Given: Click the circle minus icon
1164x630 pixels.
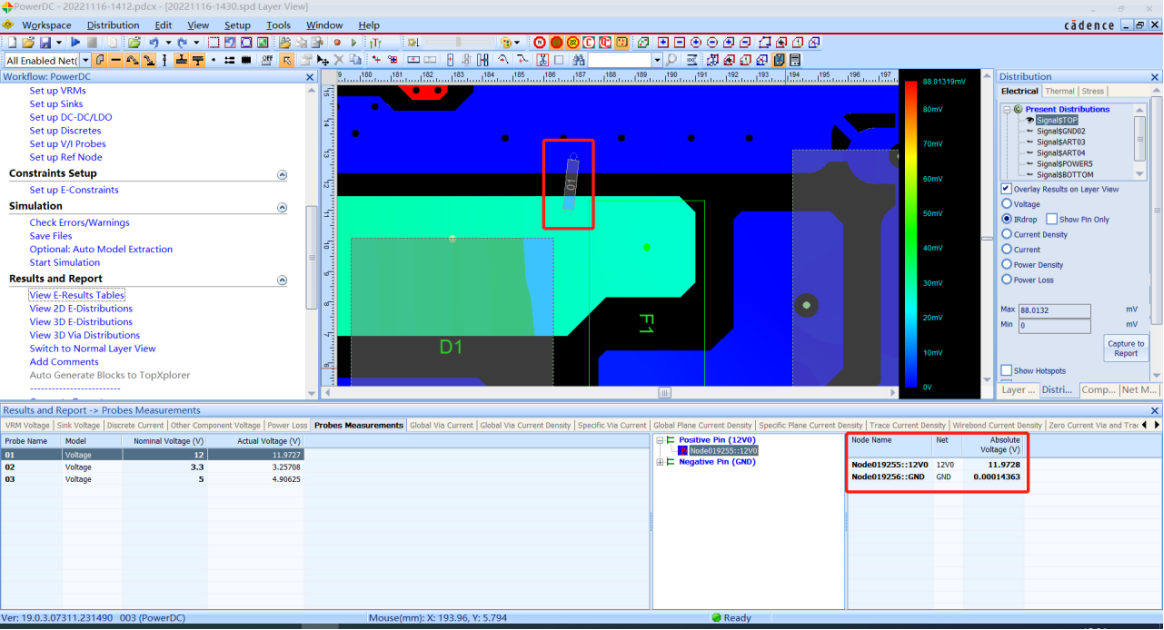Looking at the screenshot, I should coord(712,42).
